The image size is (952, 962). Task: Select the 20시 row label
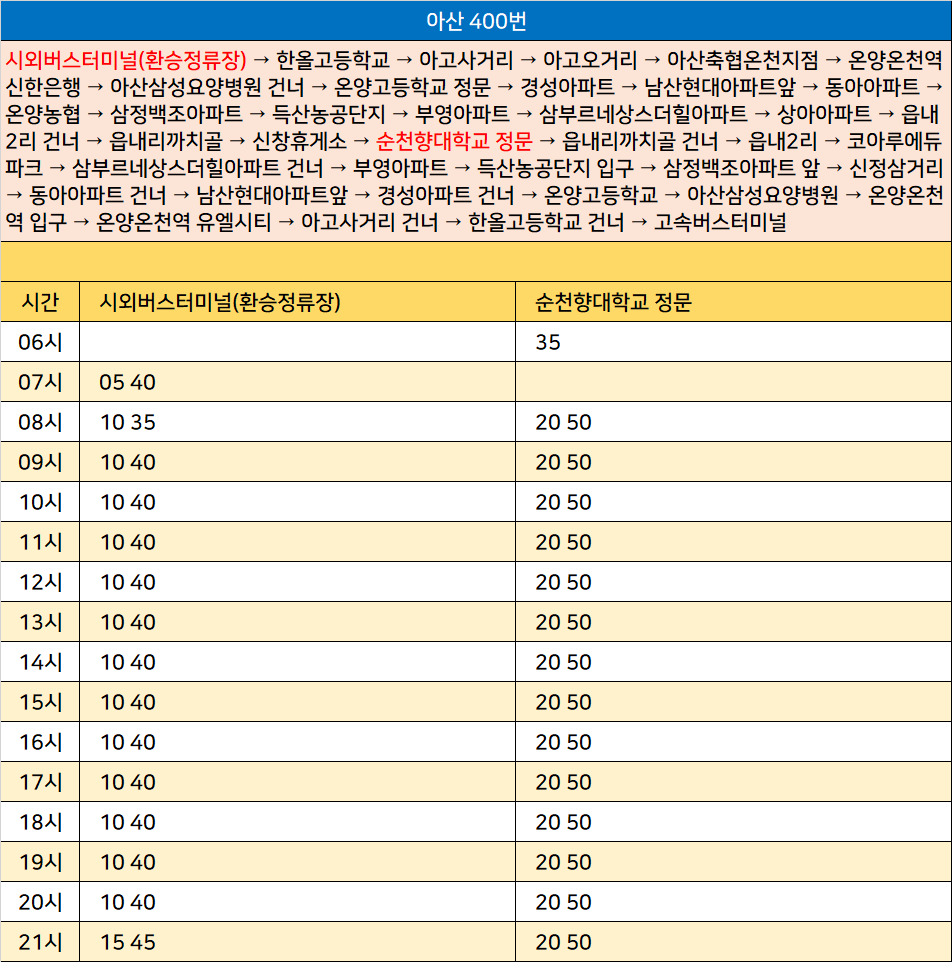tap(40, 902)
